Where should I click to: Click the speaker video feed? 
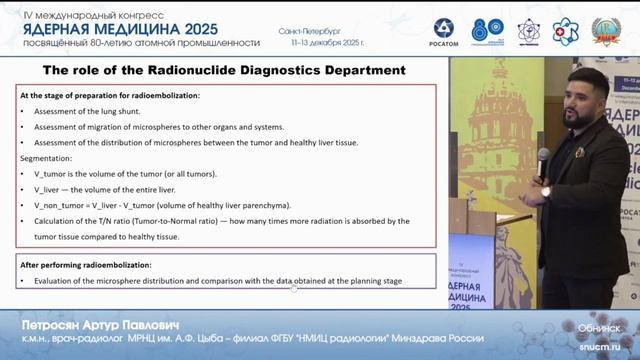pos(544,182)
